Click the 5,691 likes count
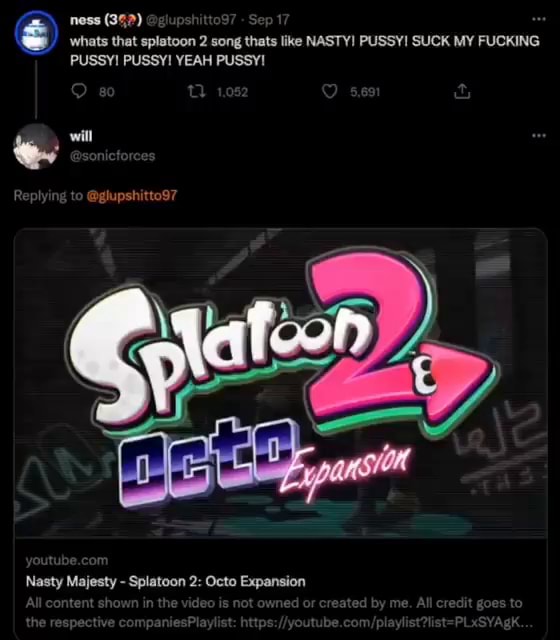The width and height of the screenshot is (560, 640). pos(365,92)
